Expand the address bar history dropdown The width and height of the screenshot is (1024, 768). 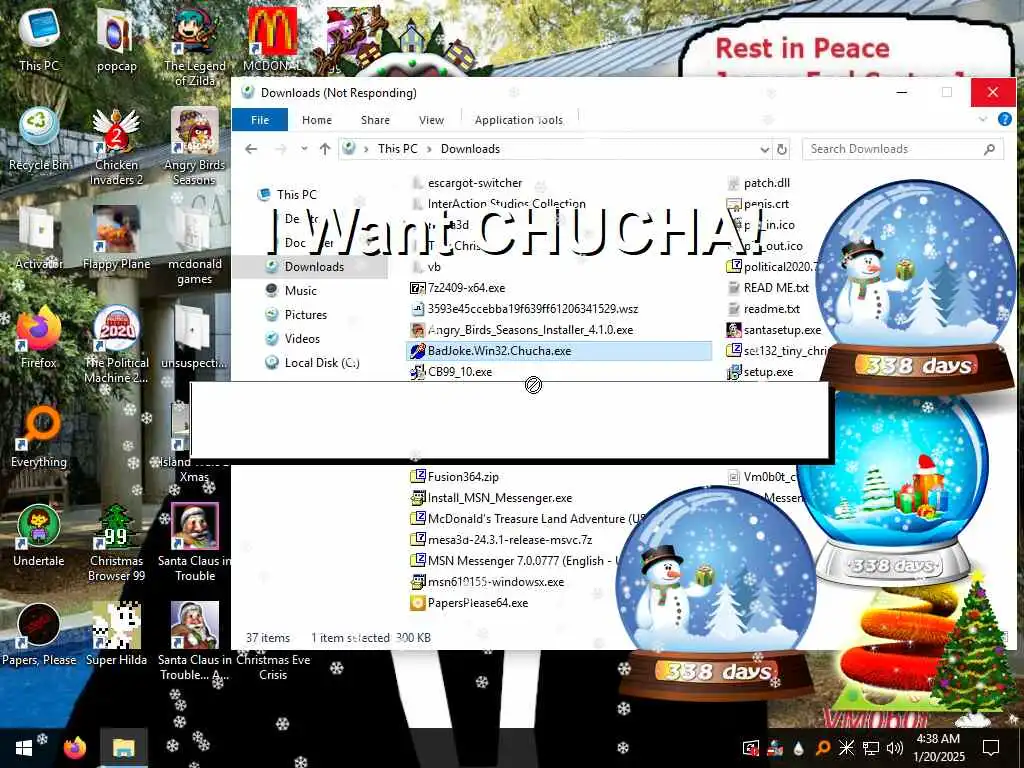pos(765,150)
